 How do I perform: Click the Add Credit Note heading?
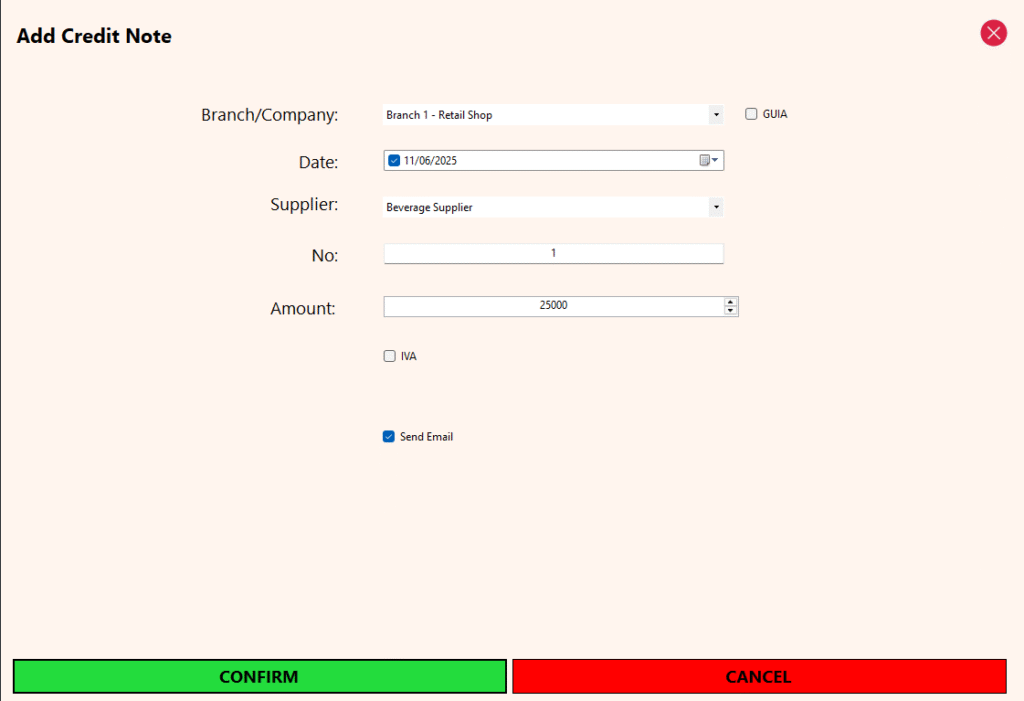pos(94,36)
